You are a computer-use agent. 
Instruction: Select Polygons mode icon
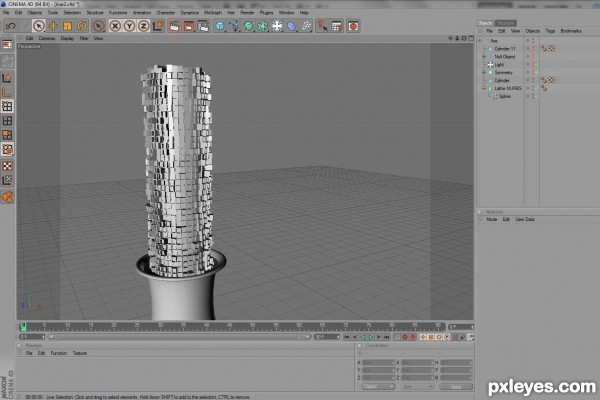(7, 135)
